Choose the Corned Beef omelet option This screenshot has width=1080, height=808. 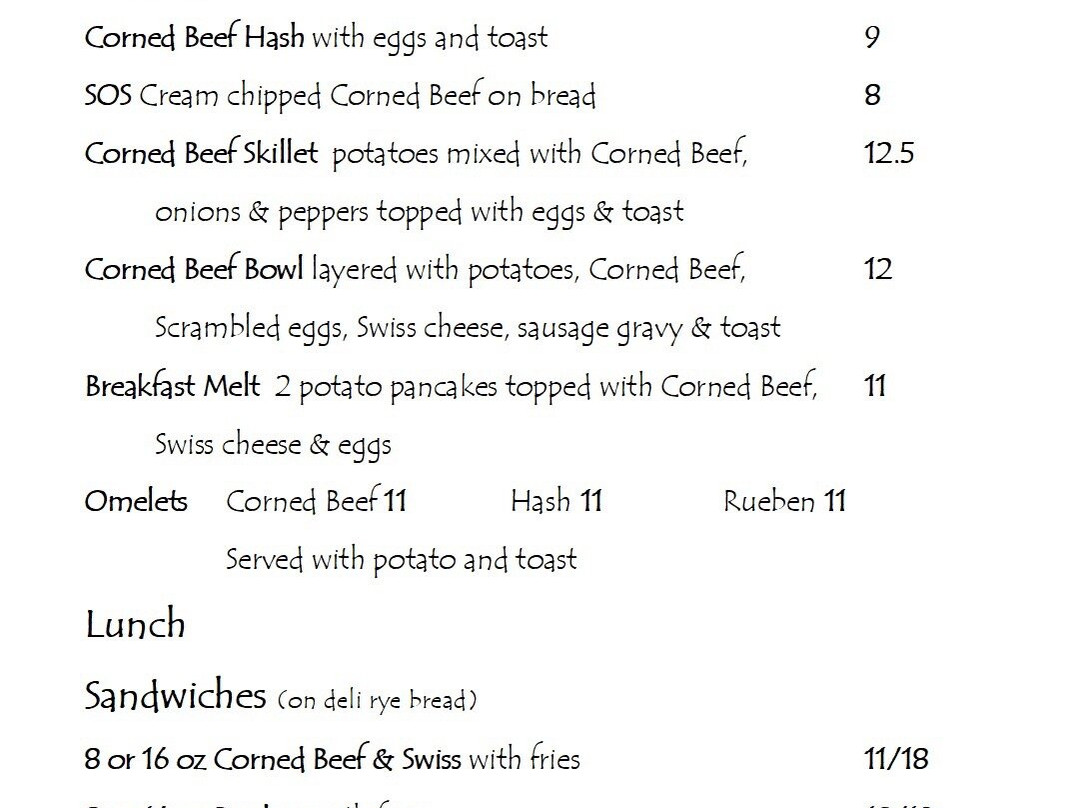[x=316, y=501]
